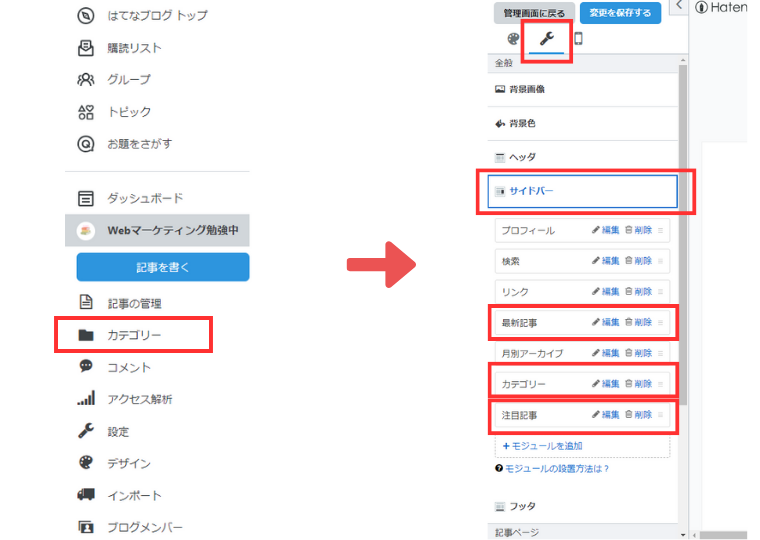Delete the リンク module

(639, 292)
